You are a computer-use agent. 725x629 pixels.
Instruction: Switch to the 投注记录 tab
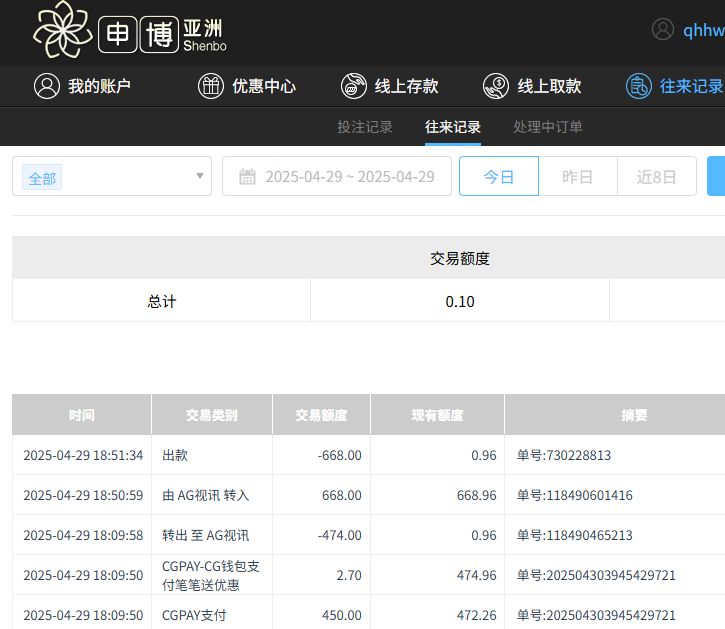coord(365,127)
